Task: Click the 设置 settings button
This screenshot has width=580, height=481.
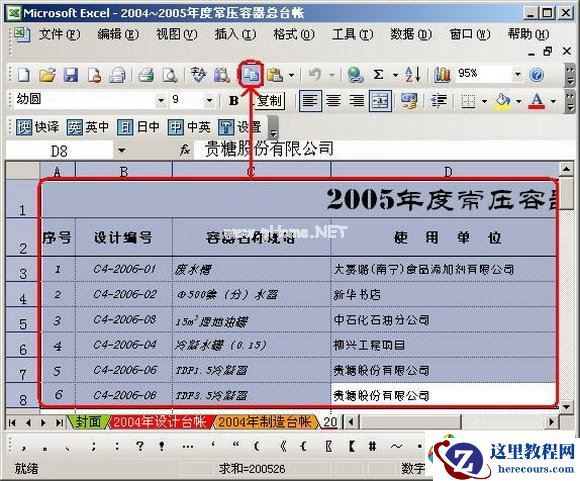Action: coord(240,127)
